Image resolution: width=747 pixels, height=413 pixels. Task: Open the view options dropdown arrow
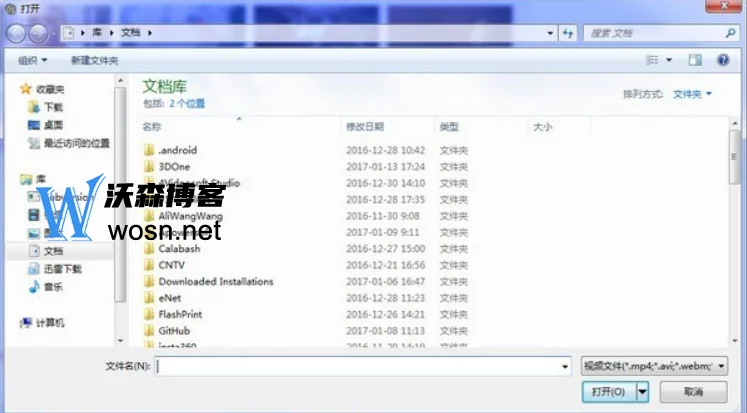pos(669,60)
